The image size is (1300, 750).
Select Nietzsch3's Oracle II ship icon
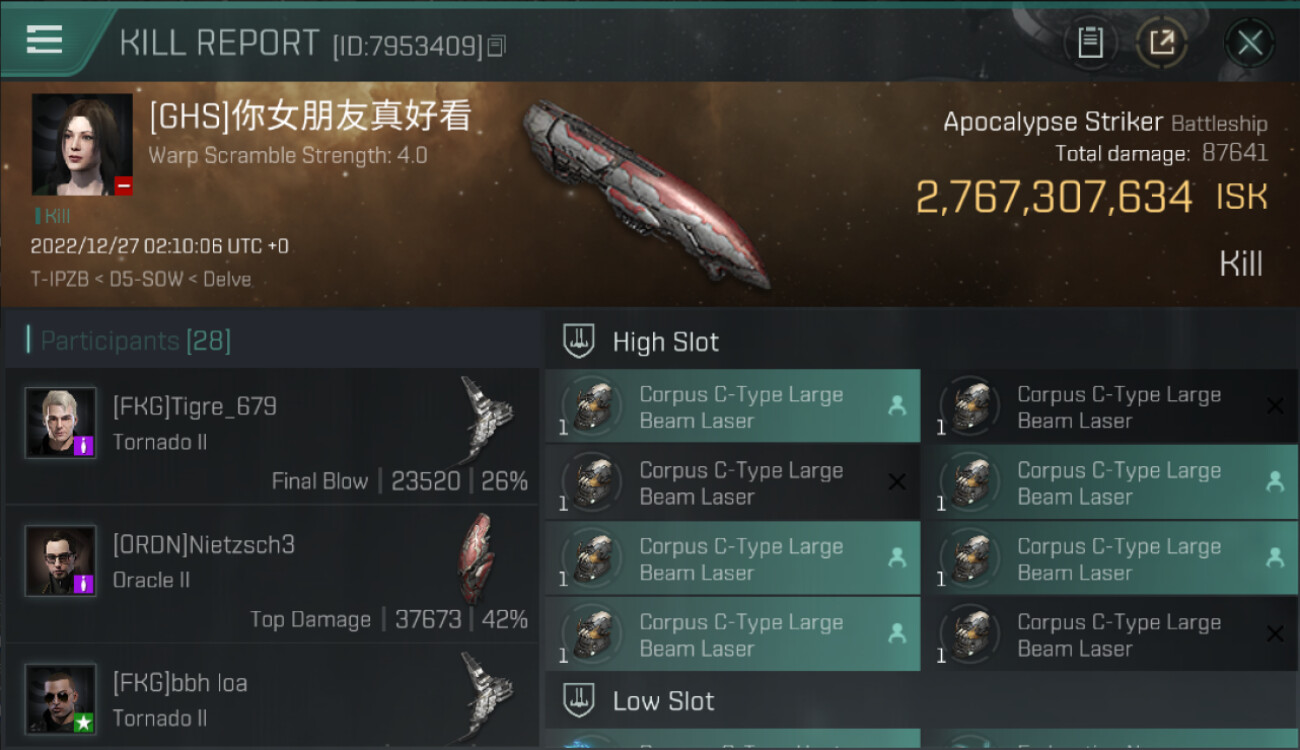[x=477, y=558]
